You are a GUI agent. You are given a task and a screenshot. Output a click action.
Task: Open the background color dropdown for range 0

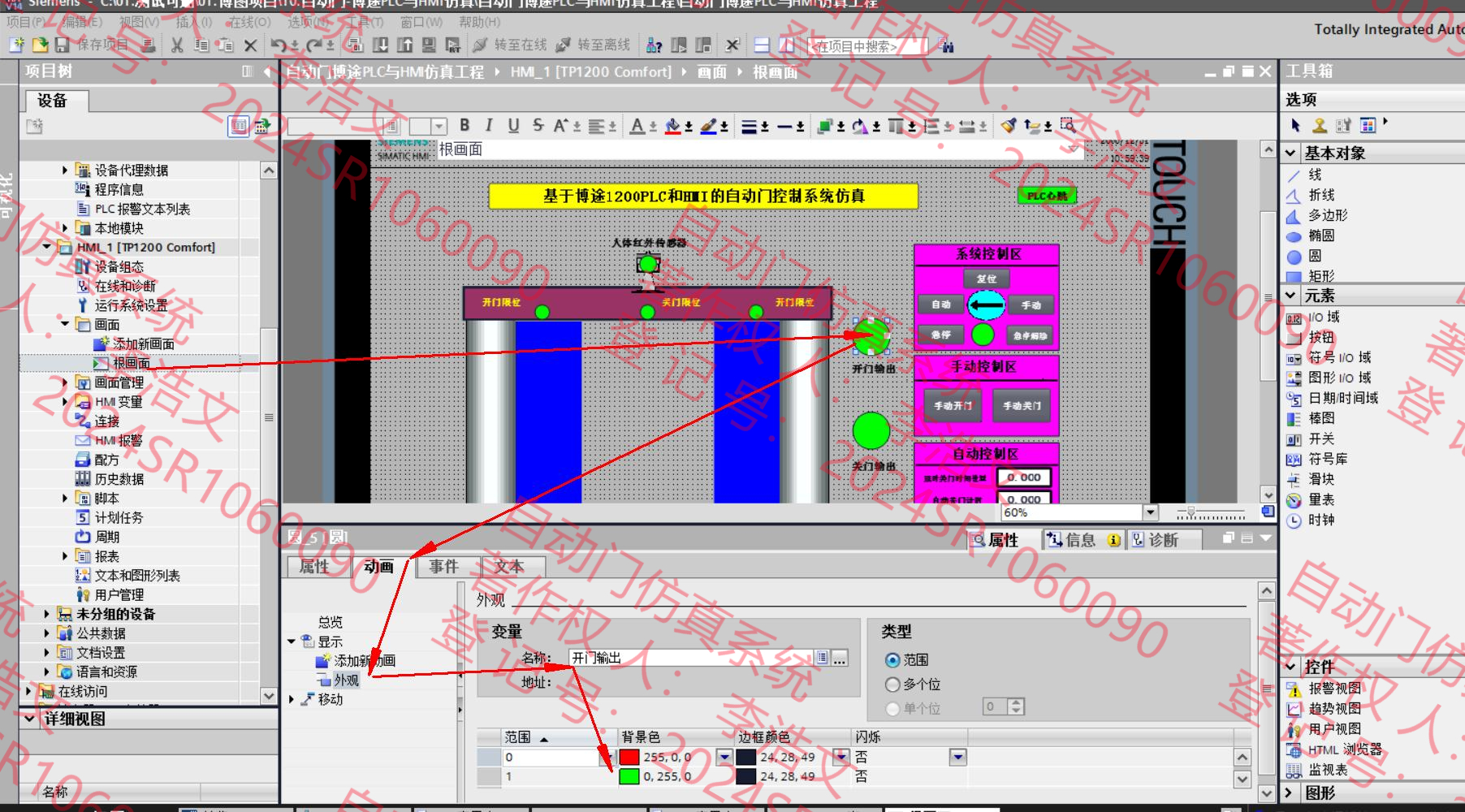(x=724, y=757)
